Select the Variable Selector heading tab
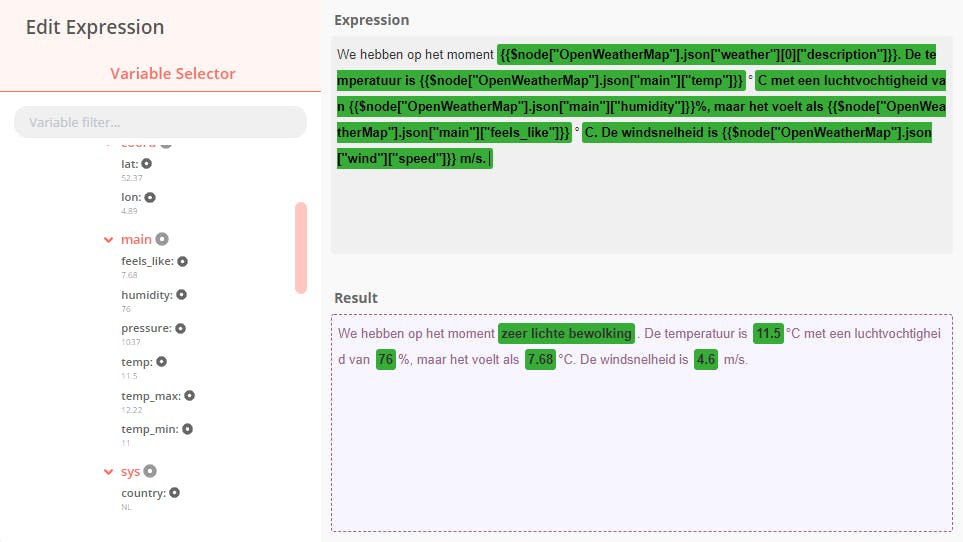Image resolution: width=963 pixels, height=542 pixels. click(x=173, y=74)
